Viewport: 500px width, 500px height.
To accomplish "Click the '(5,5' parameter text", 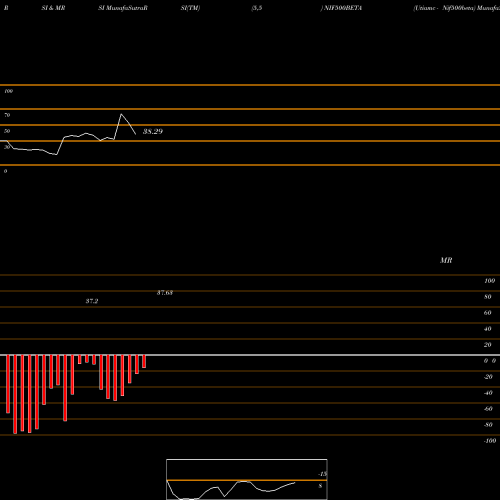I will pos(257,8).
